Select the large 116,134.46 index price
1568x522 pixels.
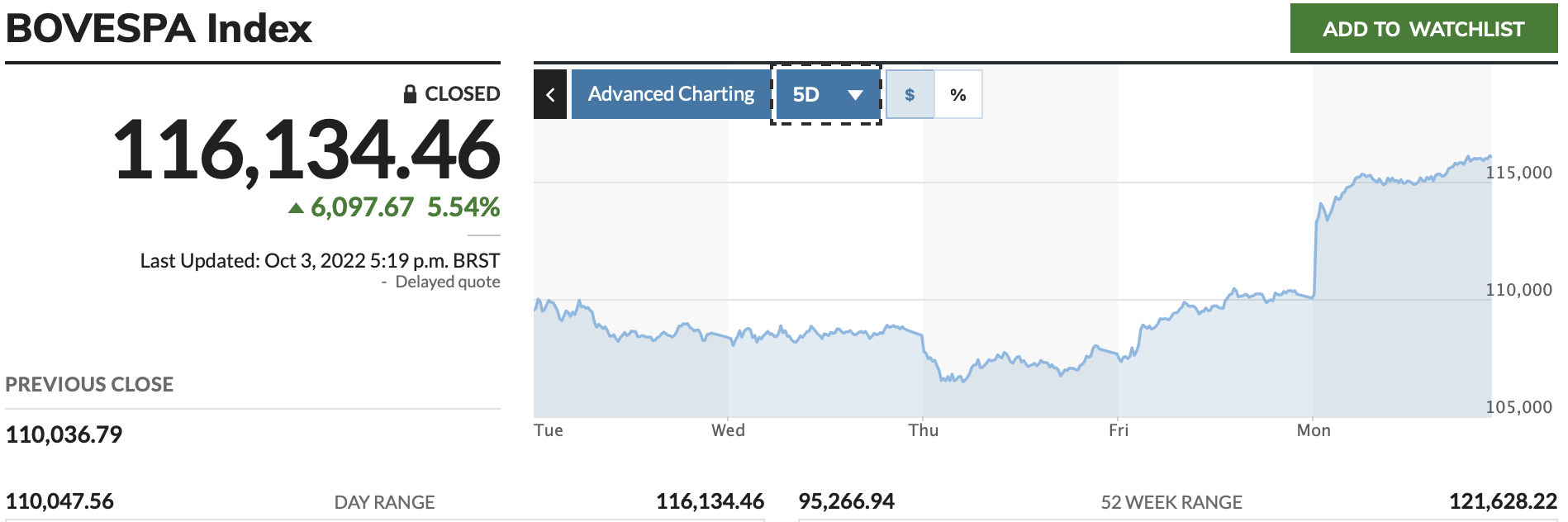point(306,150)
